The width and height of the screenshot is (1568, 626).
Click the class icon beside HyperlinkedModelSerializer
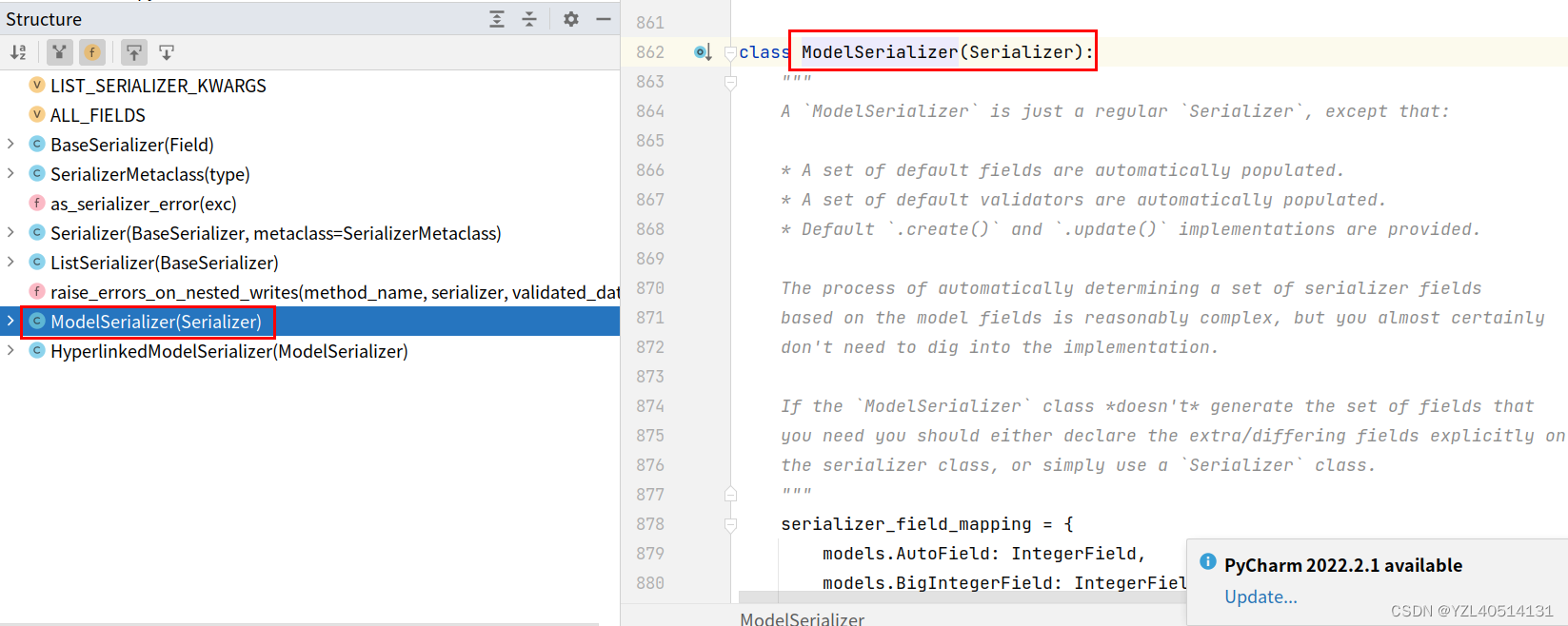point(37,350)
